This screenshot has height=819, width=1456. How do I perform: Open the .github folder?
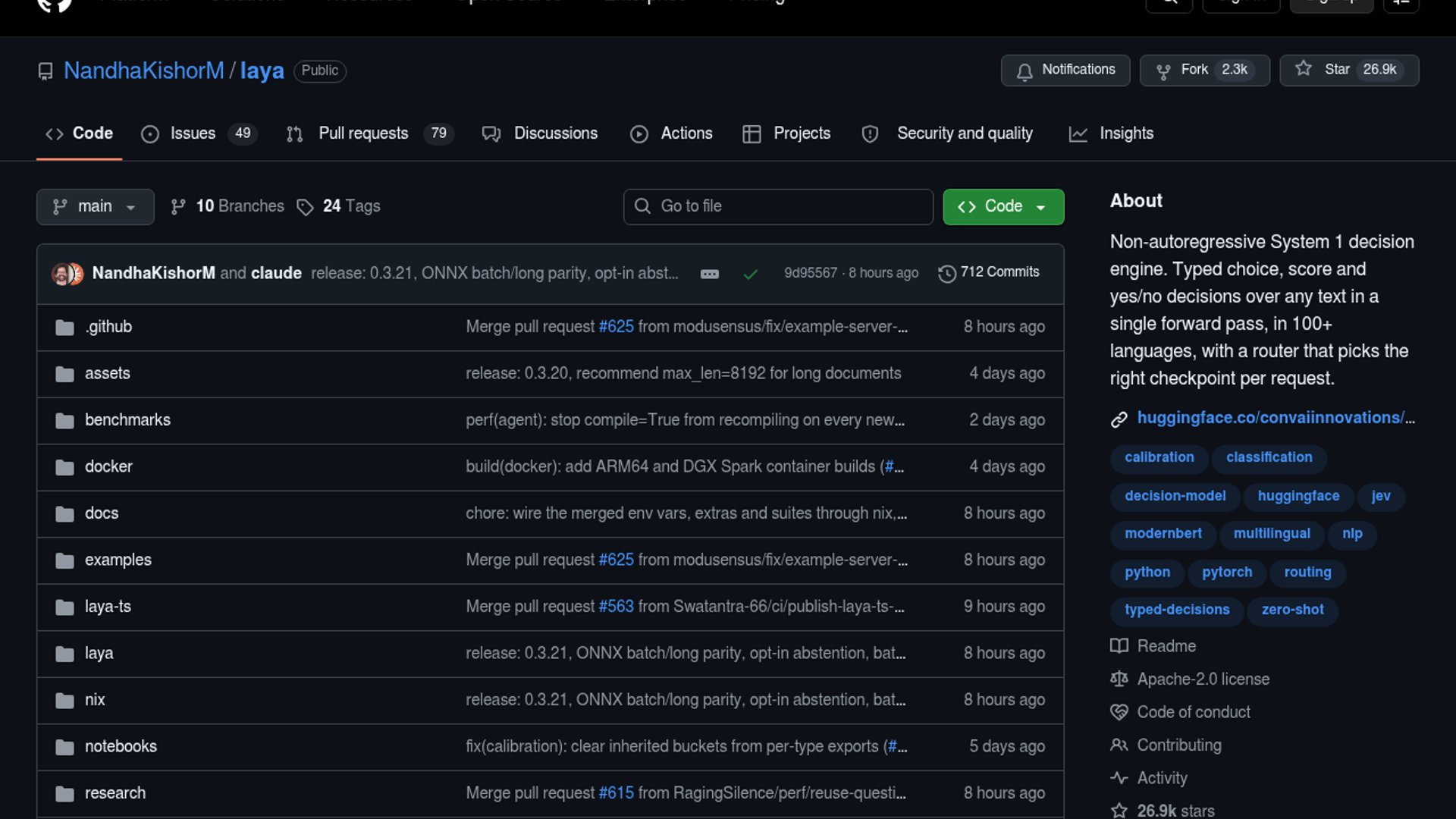(108, 327)
